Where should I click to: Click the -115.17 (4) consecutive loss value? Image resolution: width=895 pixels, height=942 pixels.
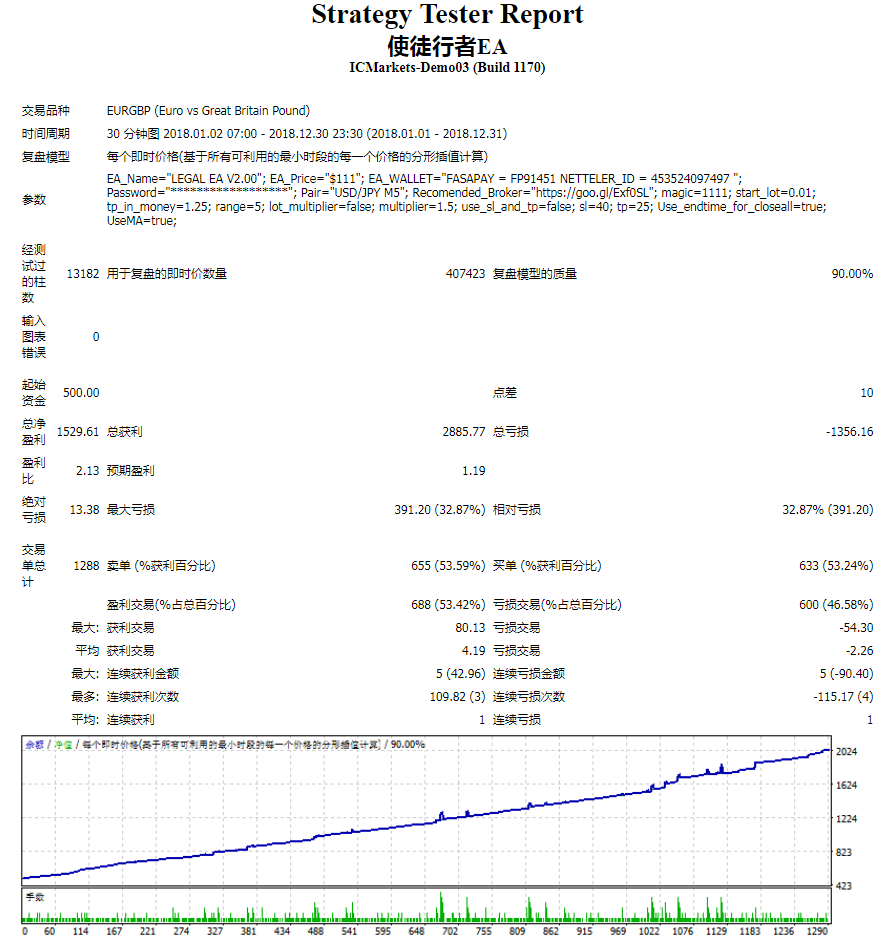tap(843, 697)
